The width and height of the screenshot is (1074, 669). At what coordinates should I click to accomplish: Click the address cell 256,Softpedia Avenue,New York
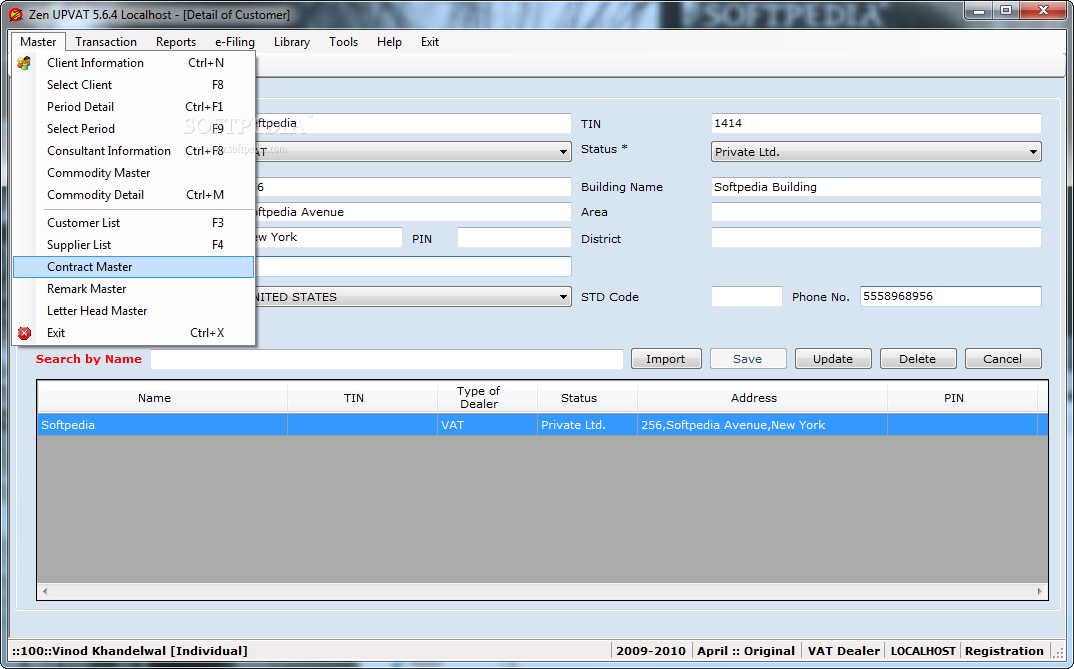[x=762, y=425]
